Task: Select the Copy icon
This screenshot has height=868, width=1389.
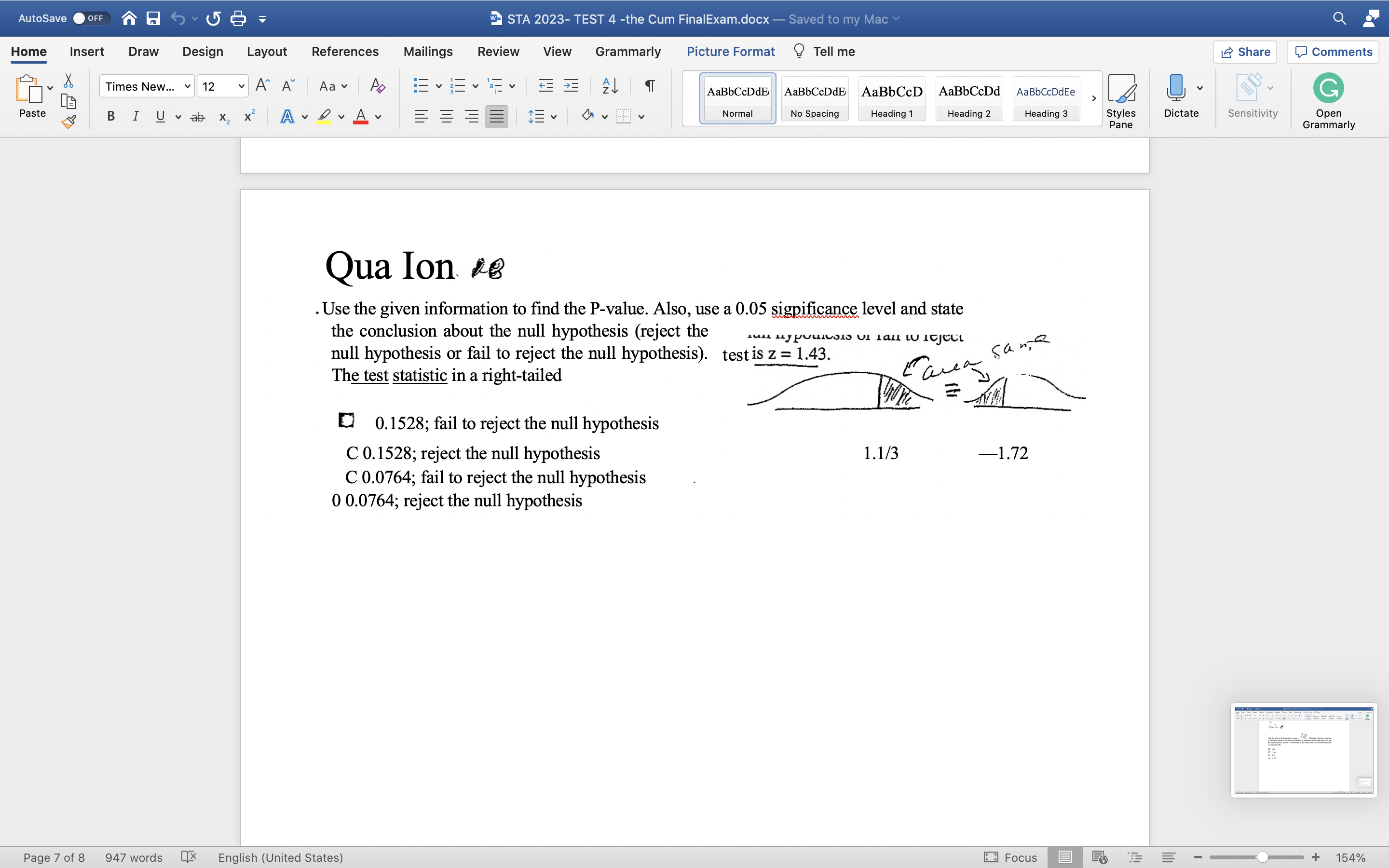Action: pyautogui.click(x=68, y=101)
